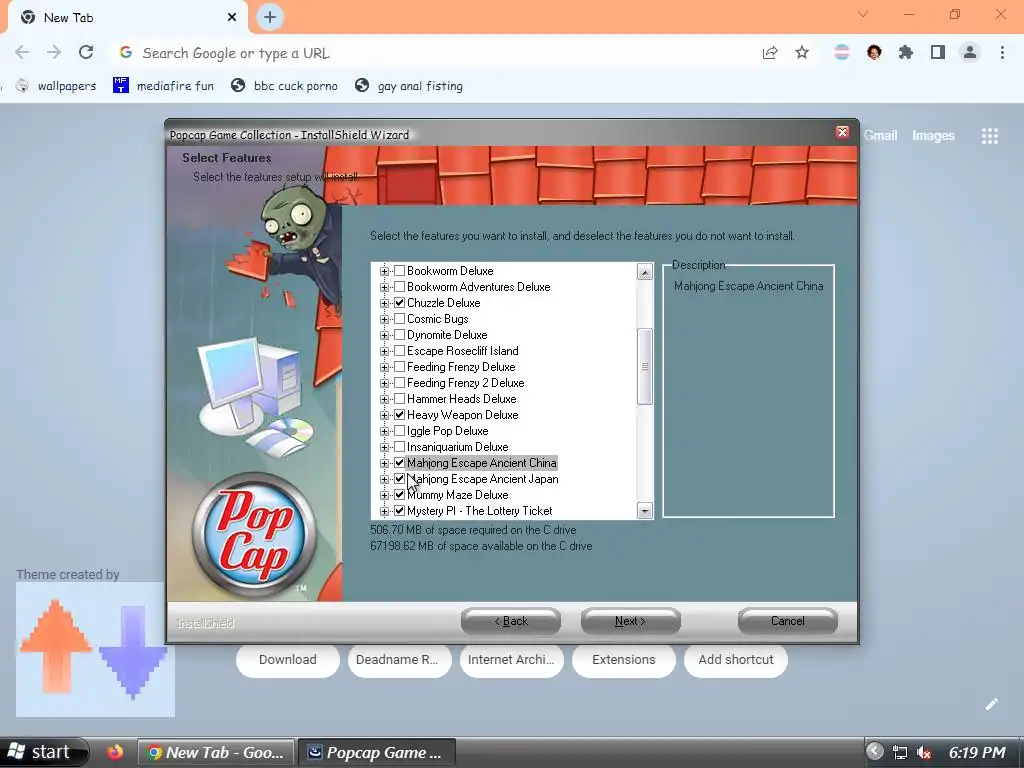Switch to New Tab - Google taskbar window
Viewport: 1024px width, 768px height.
coord(216,752)
